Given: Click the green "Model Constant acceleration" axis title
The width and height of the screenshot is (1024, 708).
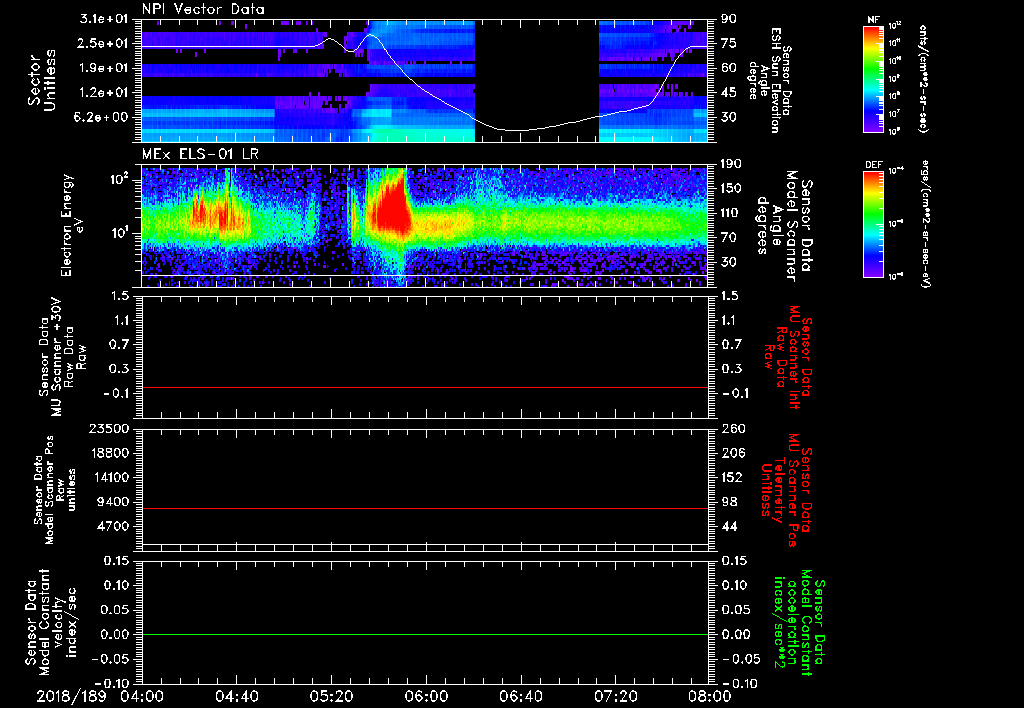Looking at the screenshot, I should [801, 624].
